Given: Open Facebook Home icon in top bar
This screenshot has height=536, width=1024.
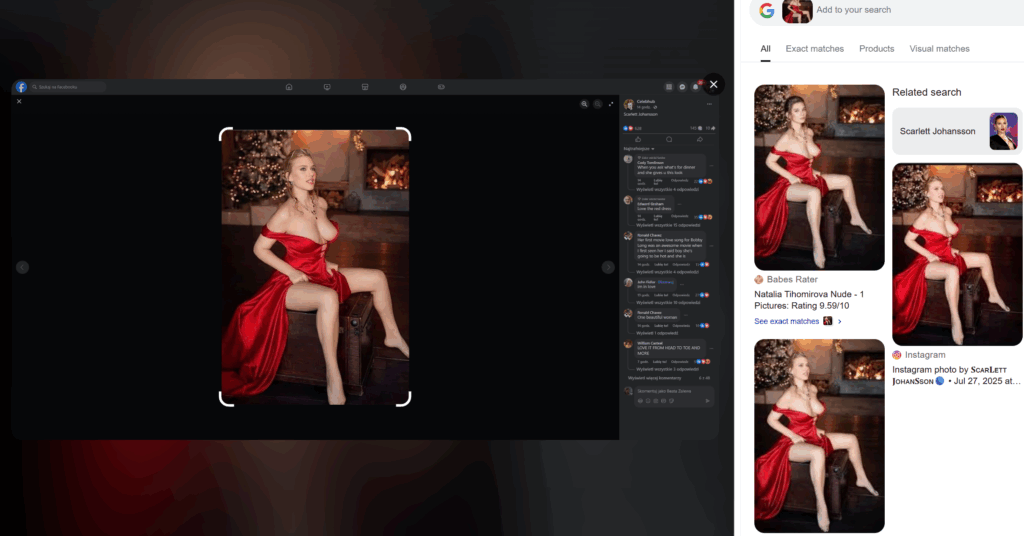Looking at the screenshot, I should (289, 87).
